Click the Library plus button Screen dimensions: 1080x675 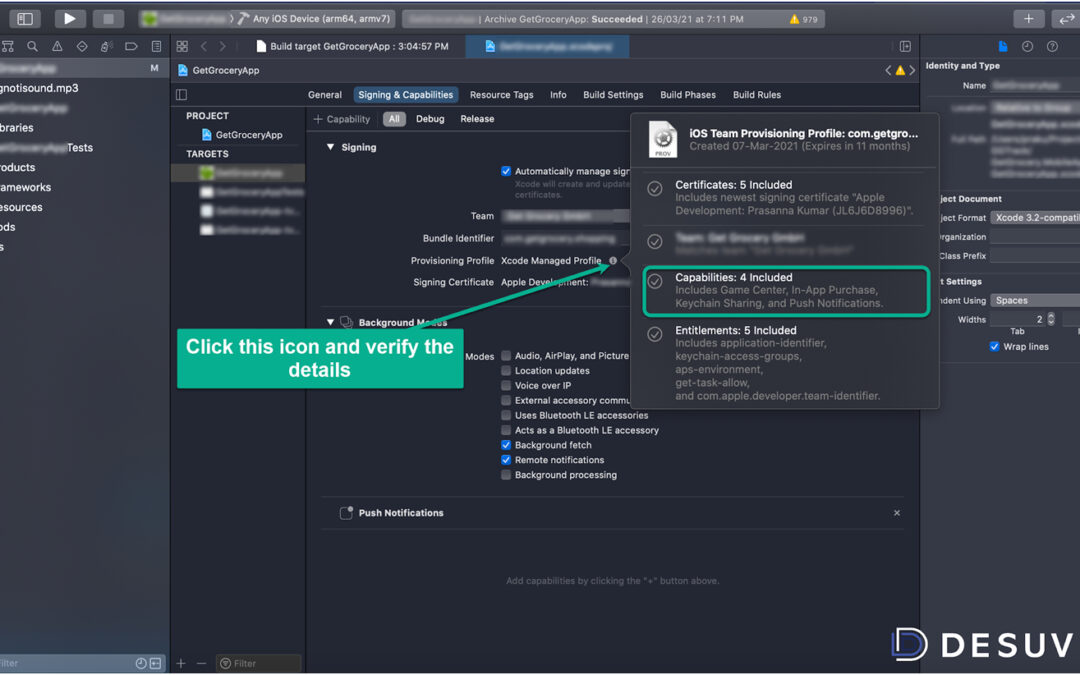[x=1028, y=19]
